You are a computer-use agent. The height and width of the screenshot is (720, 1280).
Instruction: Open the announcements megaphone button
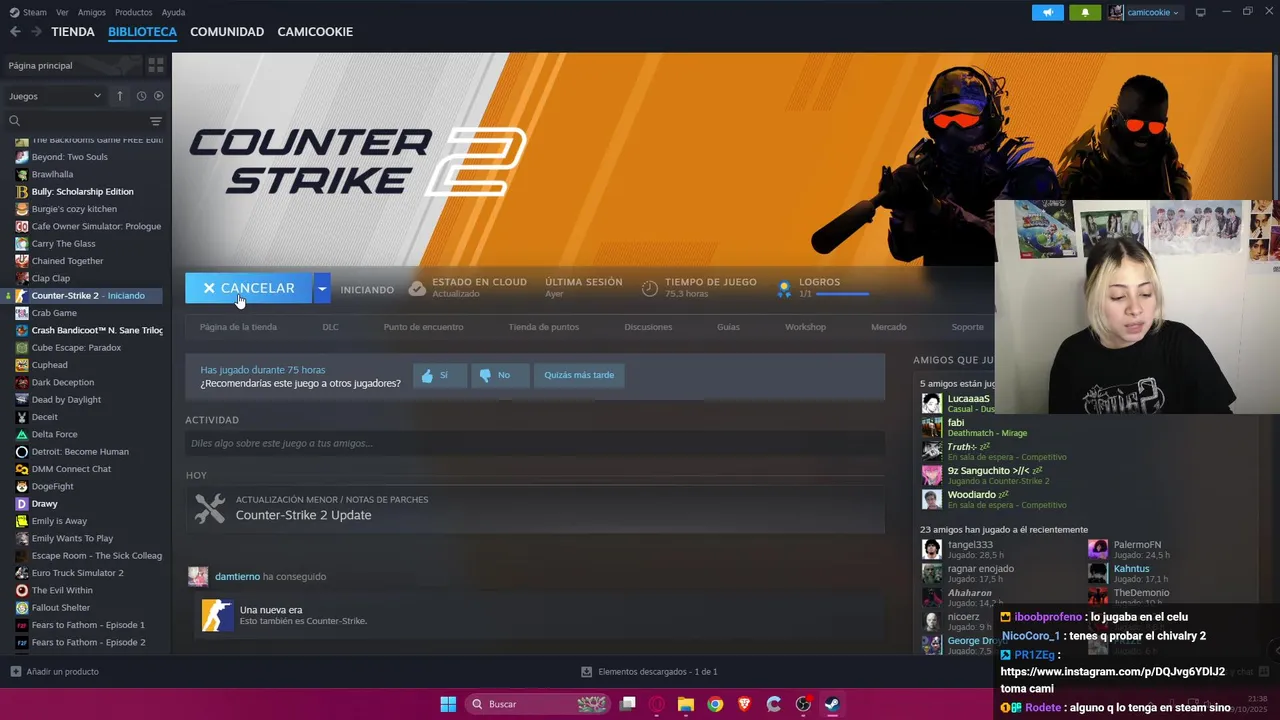1047,12
